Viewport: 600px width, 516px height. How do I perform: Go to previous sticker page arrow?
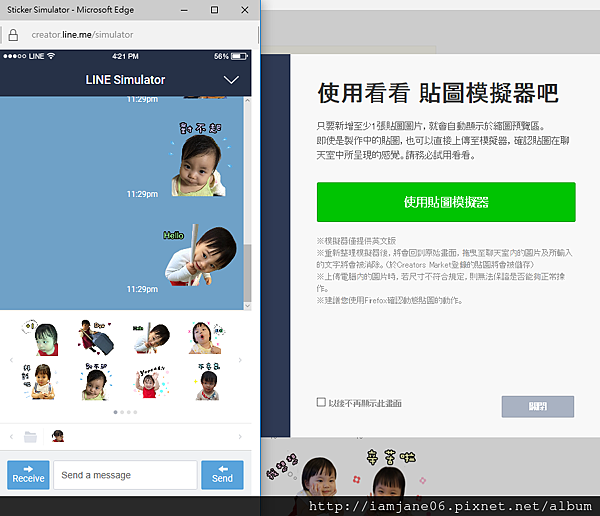(11, 360)
